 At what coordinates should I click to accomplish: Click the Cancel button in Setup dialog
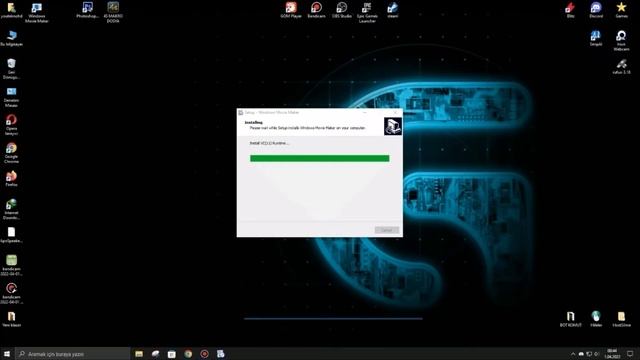point(387,230)
